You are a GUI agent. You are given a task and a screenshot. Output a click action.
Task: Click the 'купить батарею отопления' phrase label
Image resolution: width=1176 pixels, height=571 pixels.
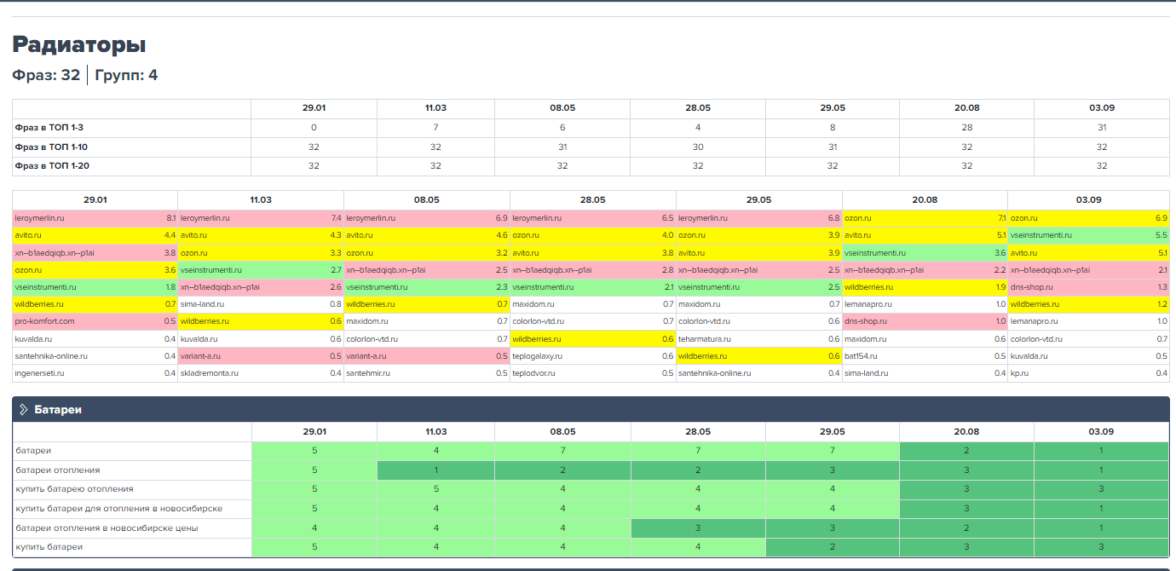(x=74, y=489)
